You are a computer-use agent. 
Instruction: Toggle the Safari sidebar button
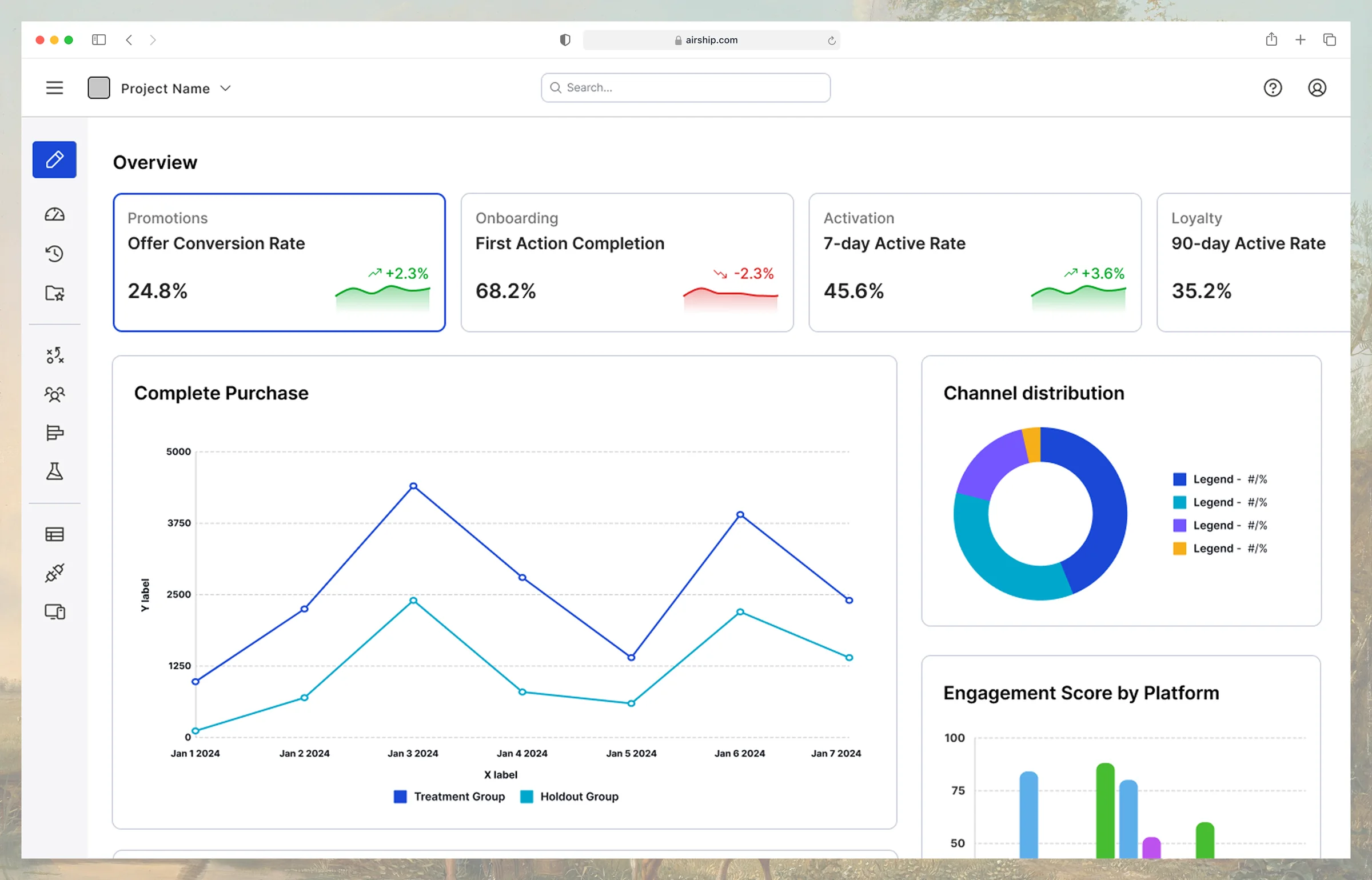(99, 39)
